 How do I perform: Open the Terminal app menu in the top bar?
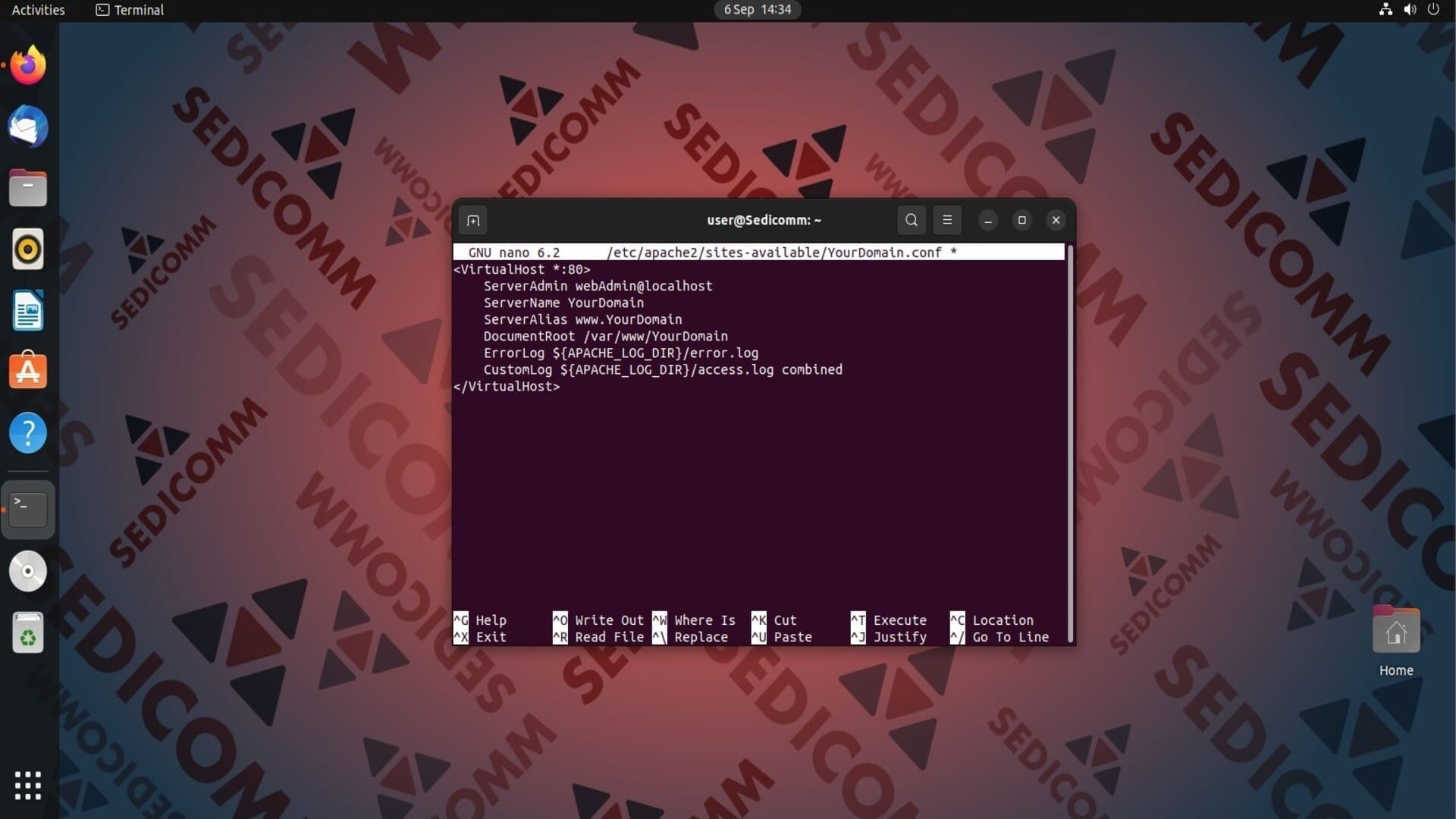click(130, 10)
